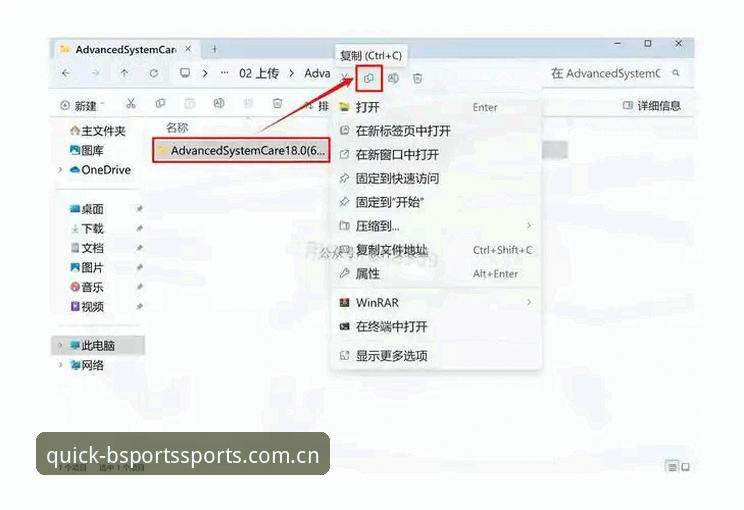Click the pin icon next to 文档
Viewport: 744px width, 510px height.
pos(140,248)
